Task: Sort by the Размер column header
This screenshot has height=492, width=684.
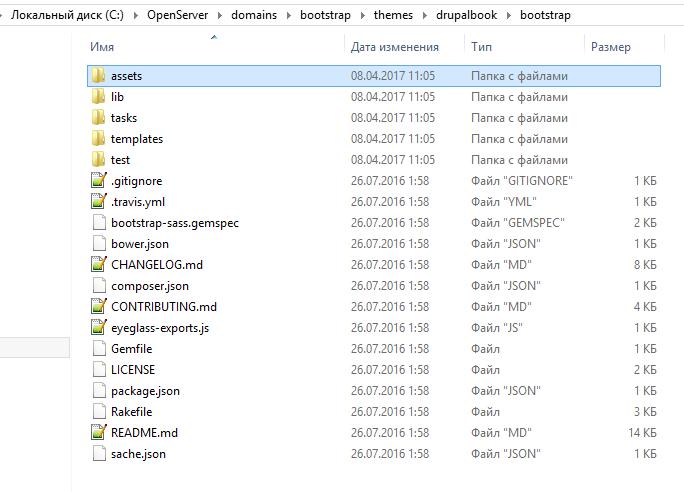Action: point(611,47)
